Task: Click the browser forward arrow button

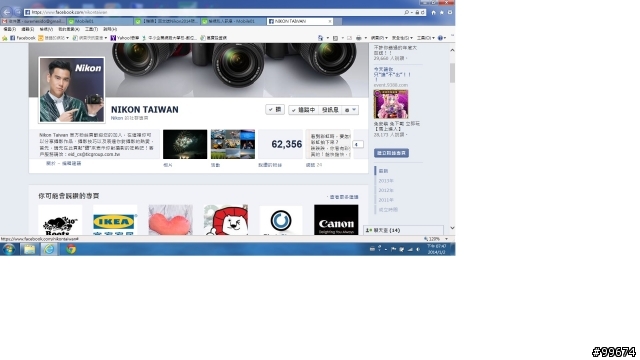Action: click(x=18, y=12)
